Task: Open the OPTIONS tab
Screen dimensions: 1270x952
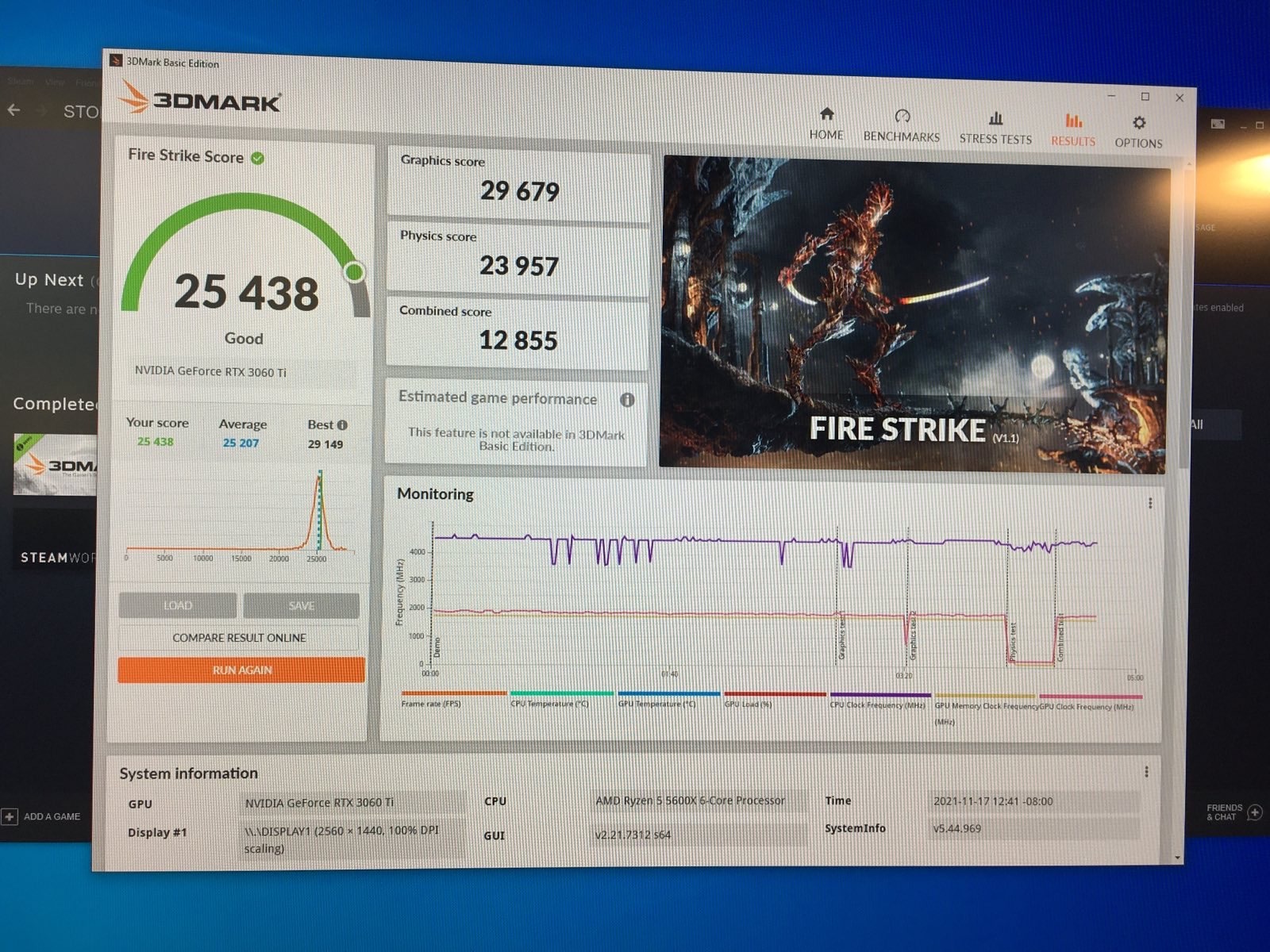Action: point(1138,132)
